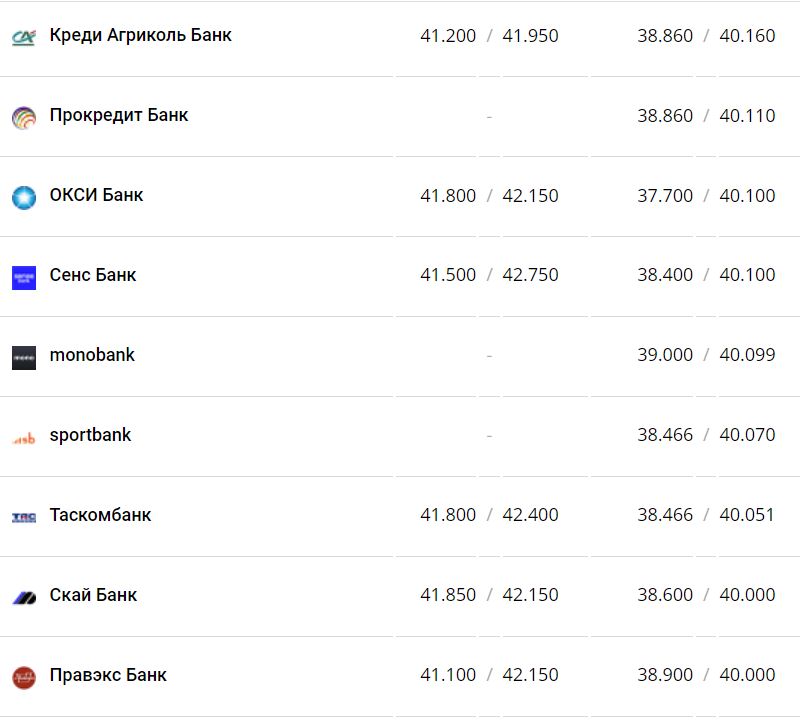Open the Креди Агриколь Банк link
This screenshot has width=800, height=722.
tap(140, 35)
